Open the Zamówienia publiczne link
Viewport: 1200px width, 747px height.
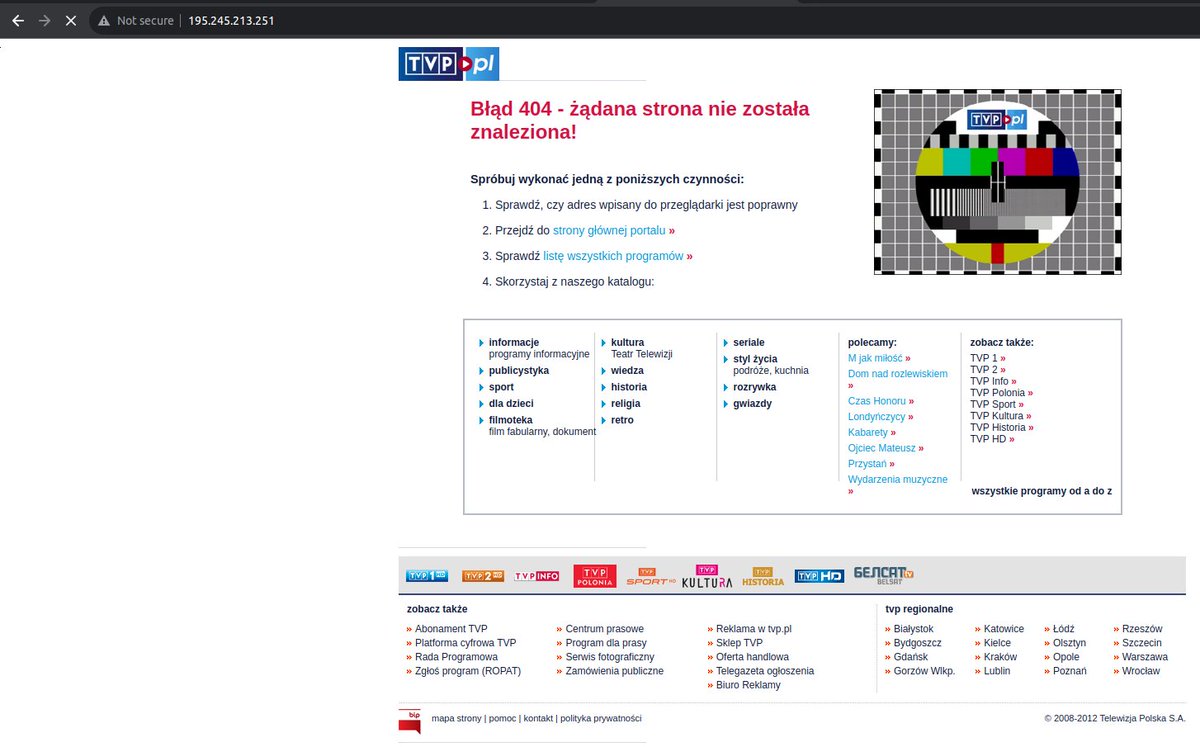pyautogui.click(x=615, y=671)
